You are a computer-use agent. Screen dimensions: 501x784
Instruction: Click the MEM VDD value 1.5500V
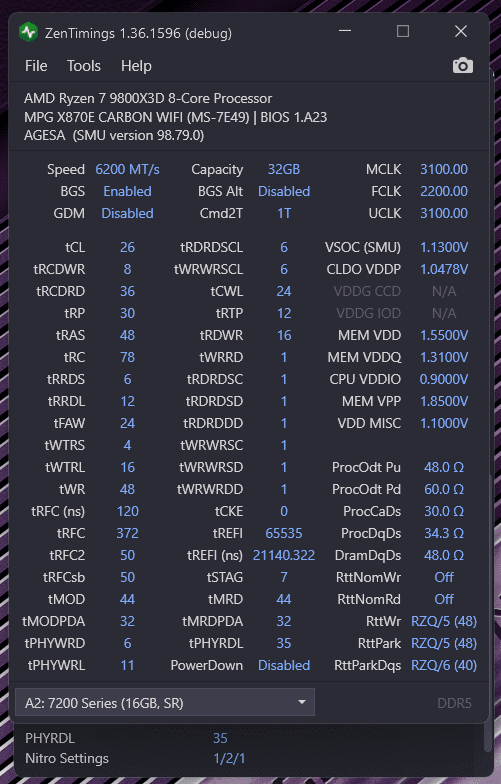444,336
